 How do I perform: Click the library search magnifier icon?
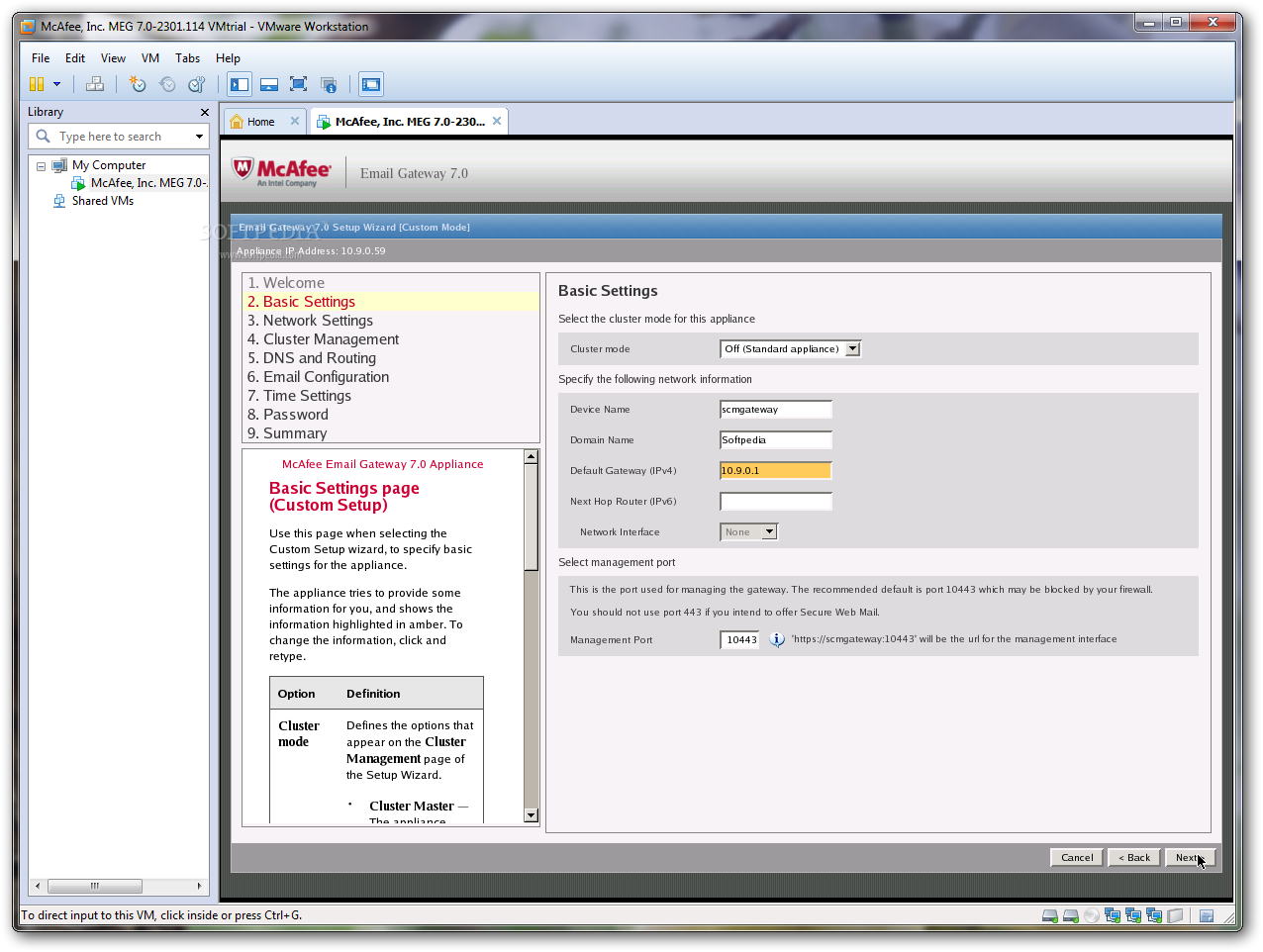pyautogui.click(x=43, y=137)
